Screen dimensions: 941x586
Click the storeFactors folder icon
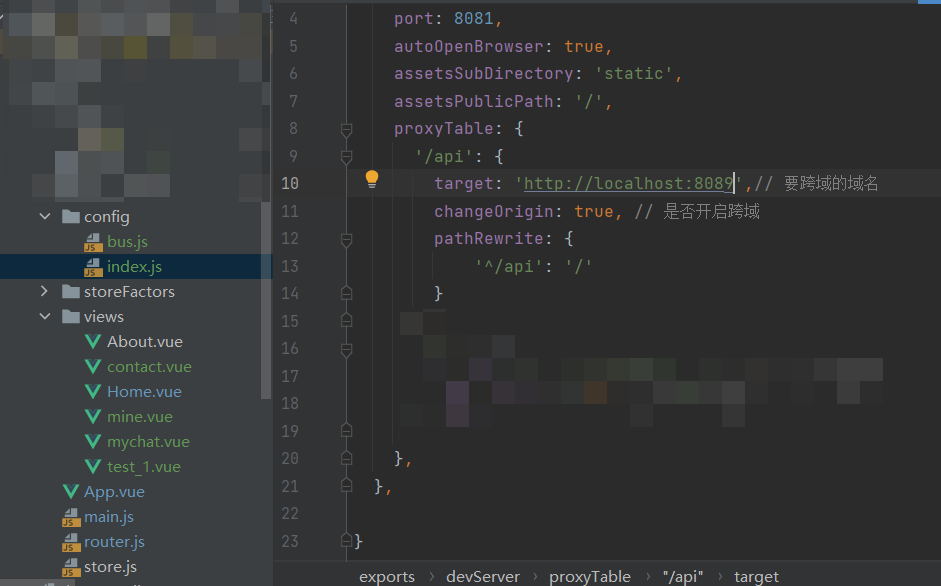[x=71, y=291]
